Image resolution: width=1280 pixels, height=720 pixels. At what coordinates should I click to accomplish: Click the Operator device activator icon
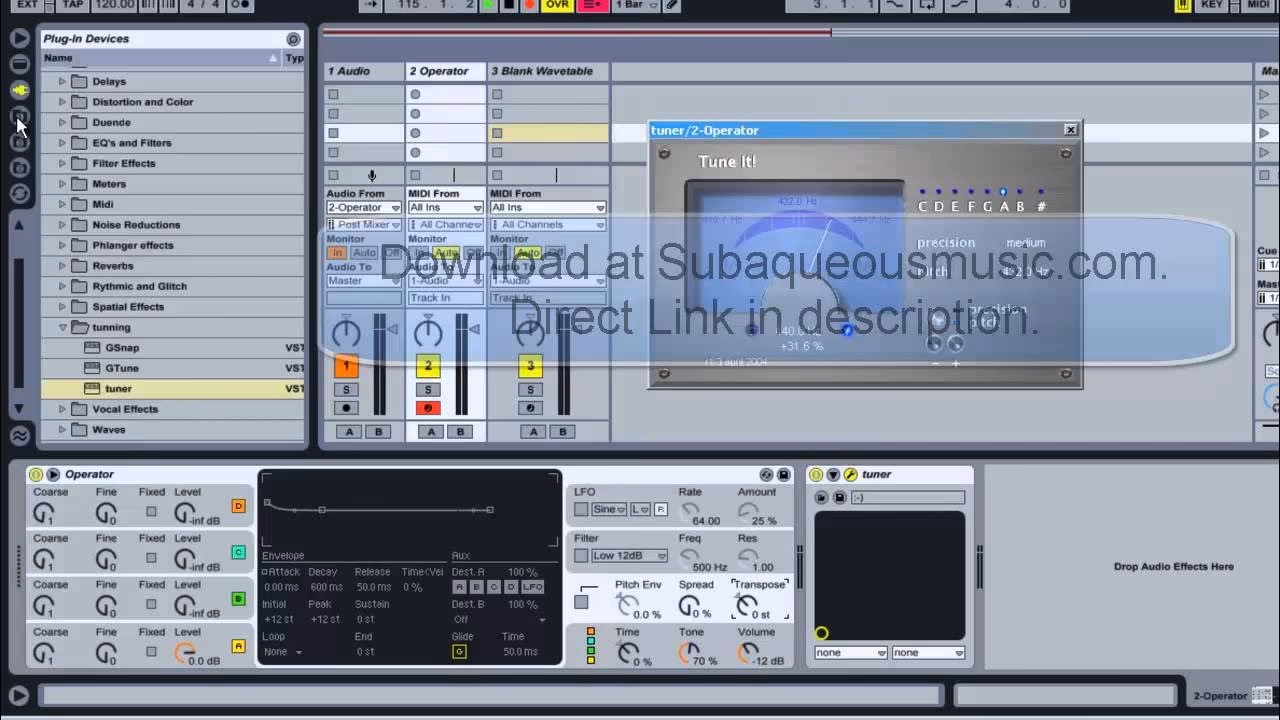(36, 474)
